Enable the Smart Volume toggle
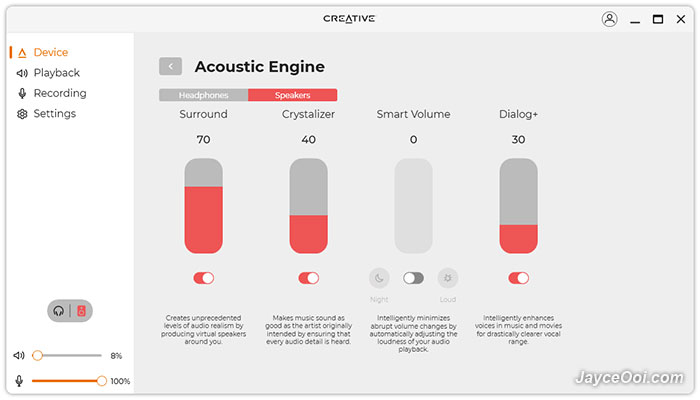The height and width of the screenshot is (400, 700). click(x=413, y=278)
